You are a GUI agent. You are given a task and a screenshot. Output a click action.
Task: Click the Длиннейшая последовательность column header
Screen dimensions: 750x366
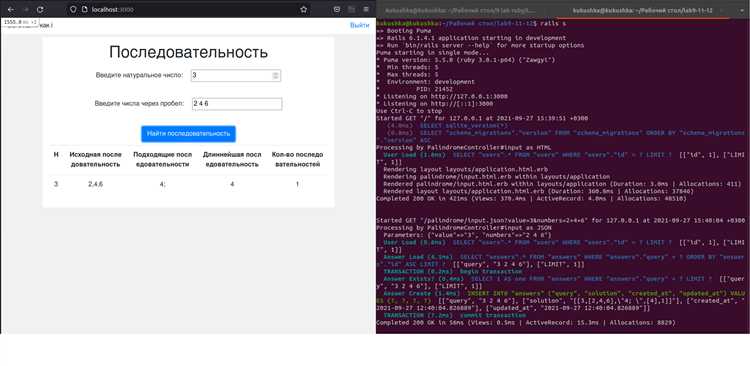coord(232,159)
